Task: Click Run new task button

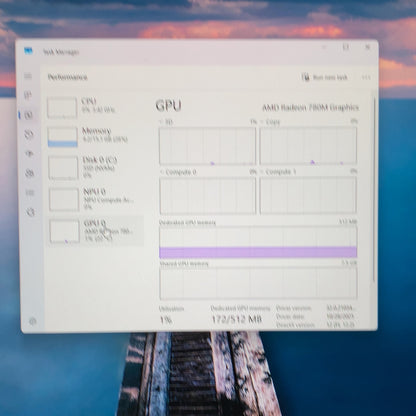Action: [325, 77]
